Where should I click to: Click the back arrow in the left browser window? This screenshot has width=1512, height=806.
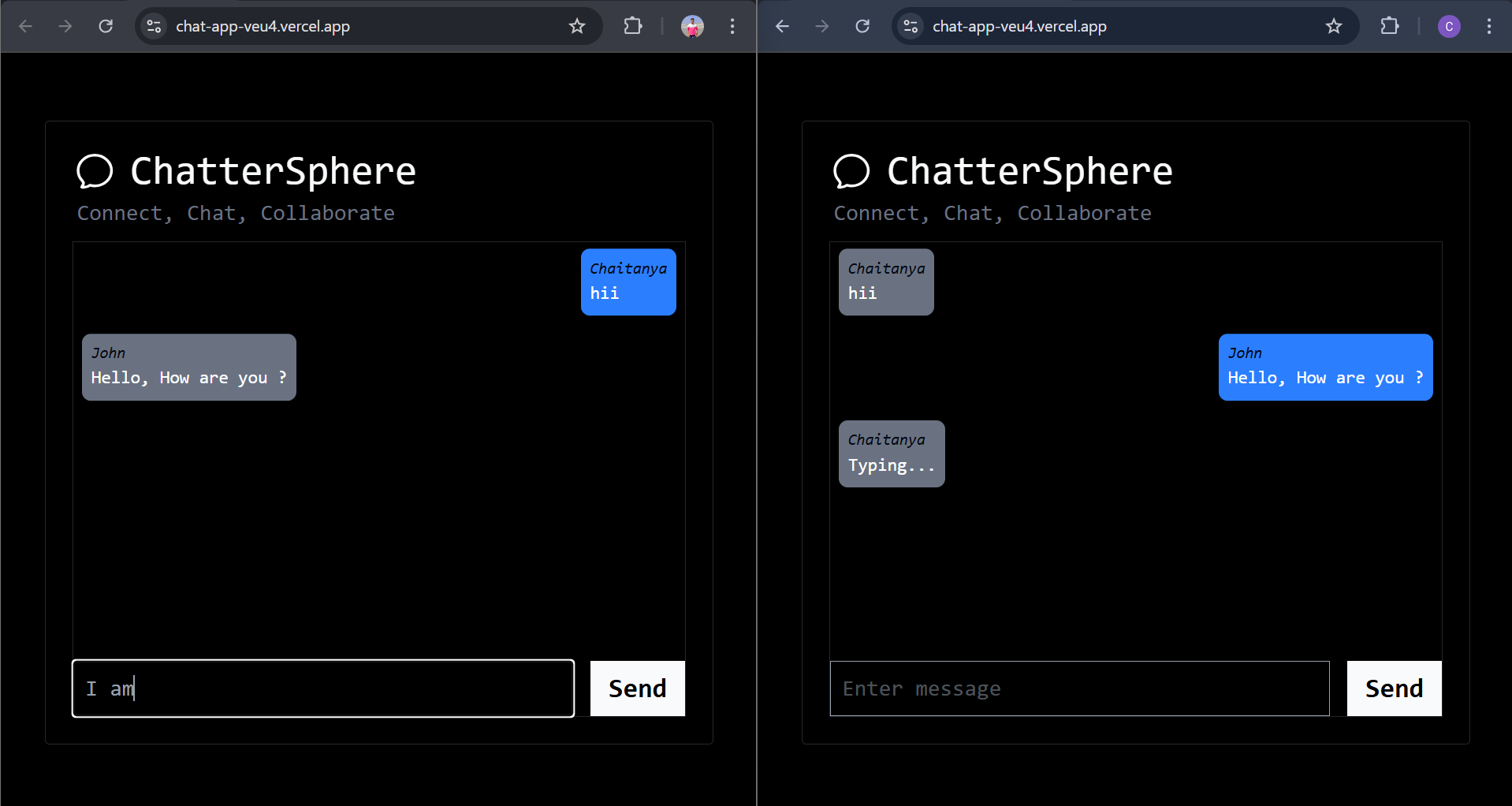tap(25, 26)
